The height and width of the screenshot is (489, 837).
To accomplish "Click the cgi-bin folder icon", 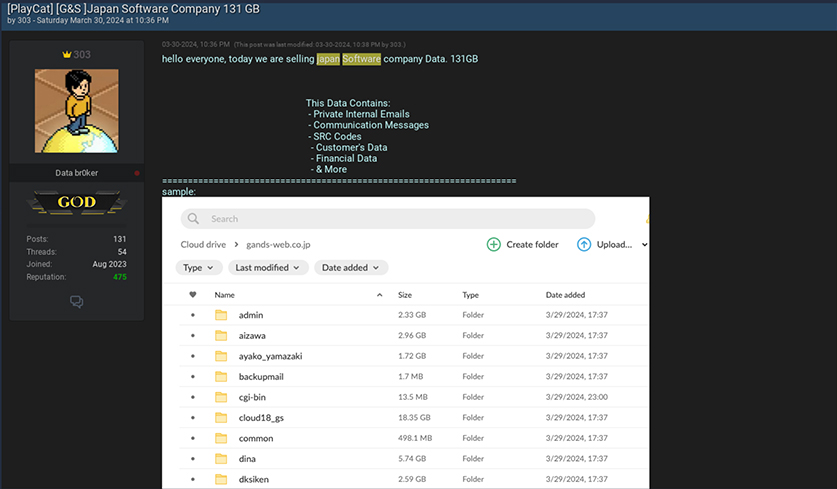I will click(221, 397).
